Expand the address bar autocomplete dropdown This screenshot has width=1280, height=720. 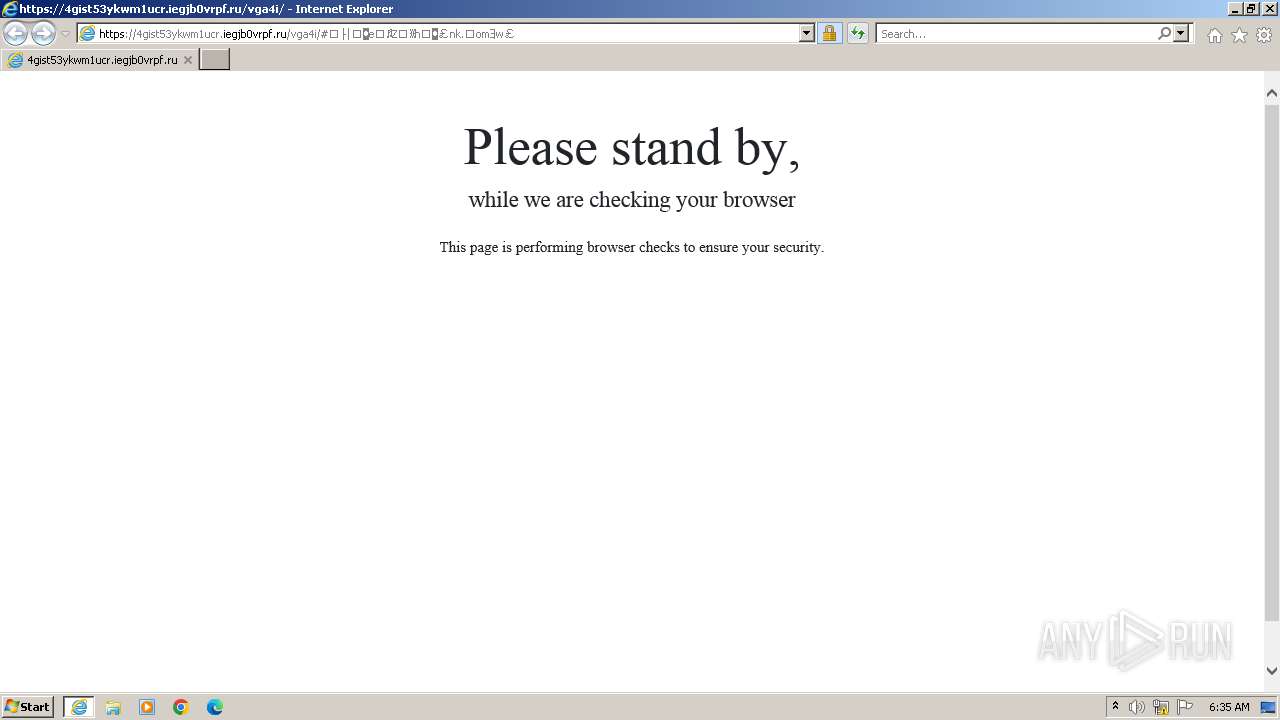(x=807, y=34)
